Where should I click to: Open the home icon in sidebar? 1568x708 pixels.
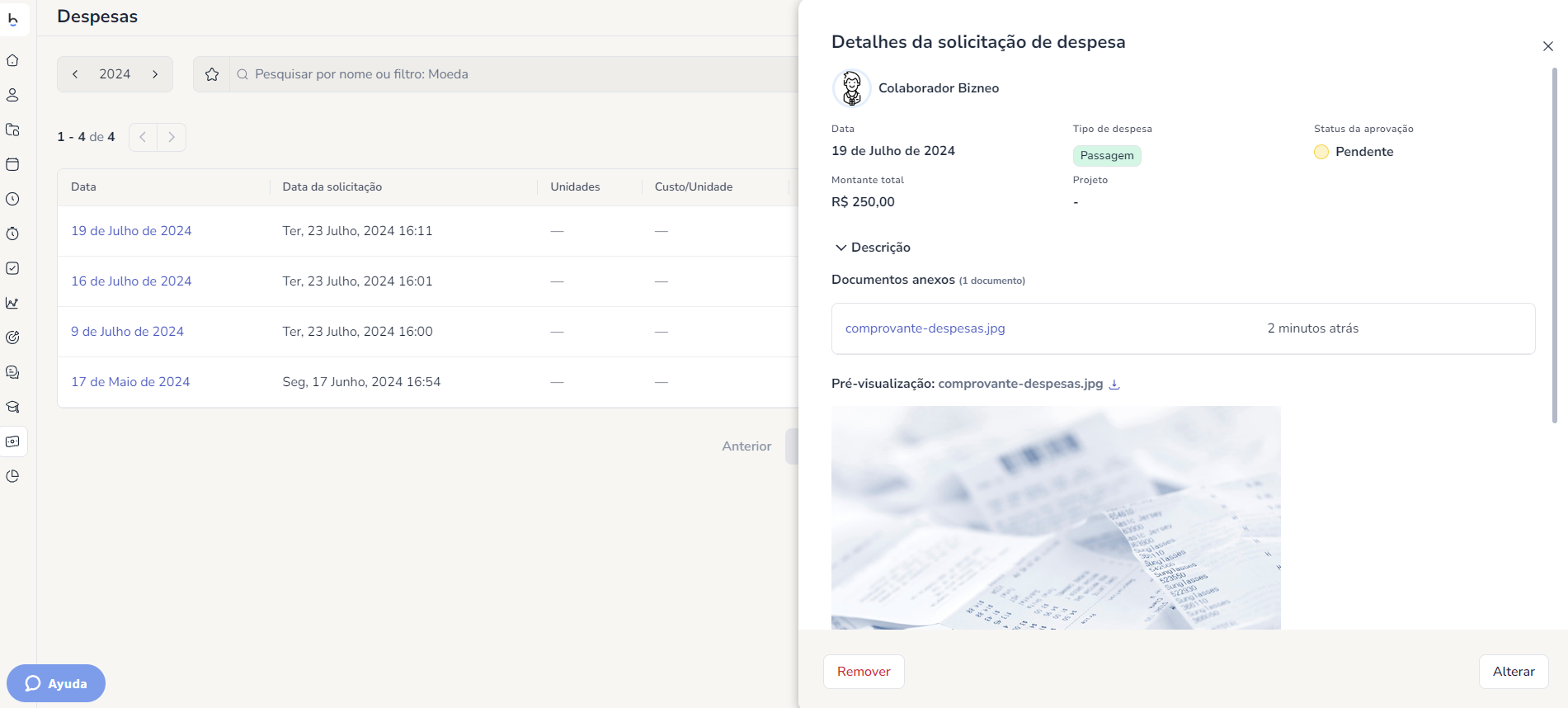tap(12, 60)
